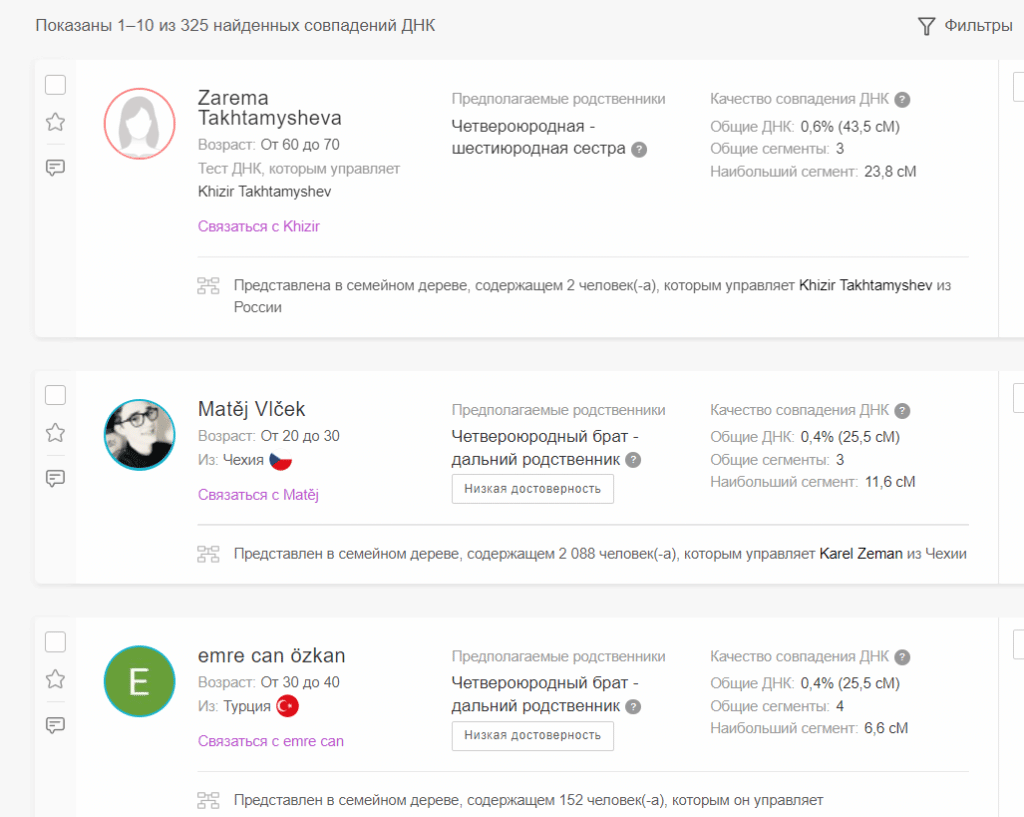The width and height of the screenshot is (1024, 817).
Task: Click Низкая достоверность button for Matěj Vlček
Action: tap(532, 489)
